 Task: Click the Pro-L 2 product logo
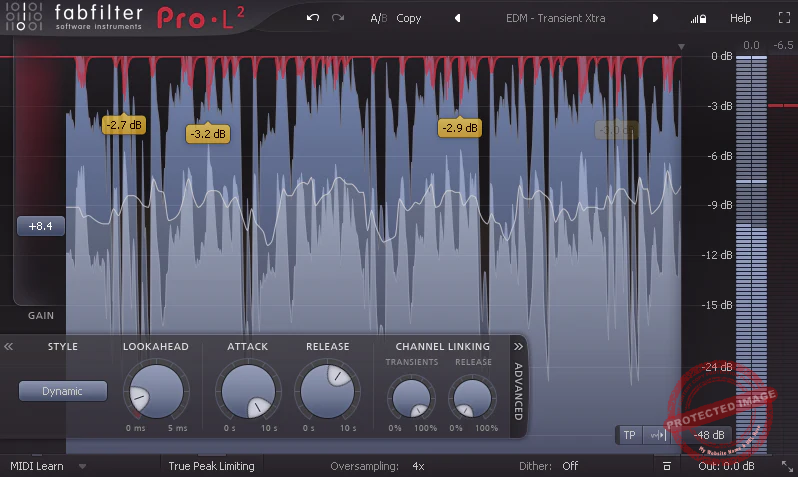click(x=201, y=18)
